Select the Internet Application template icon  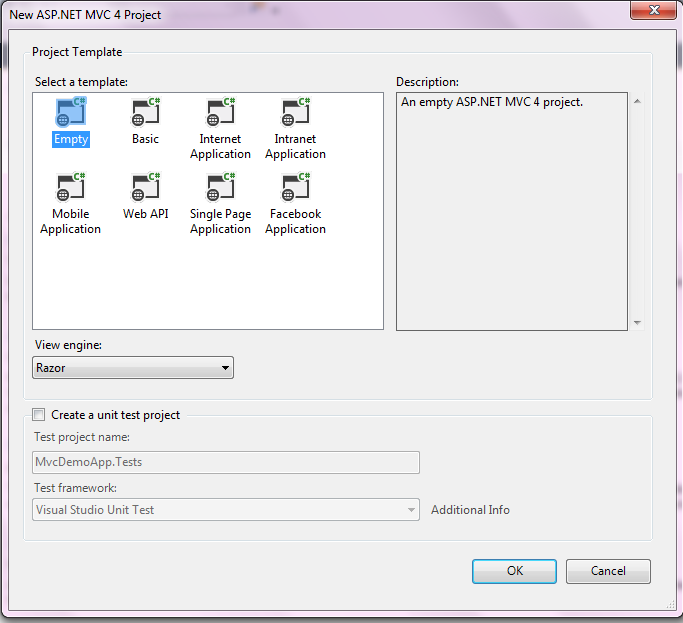pos(221,113)
